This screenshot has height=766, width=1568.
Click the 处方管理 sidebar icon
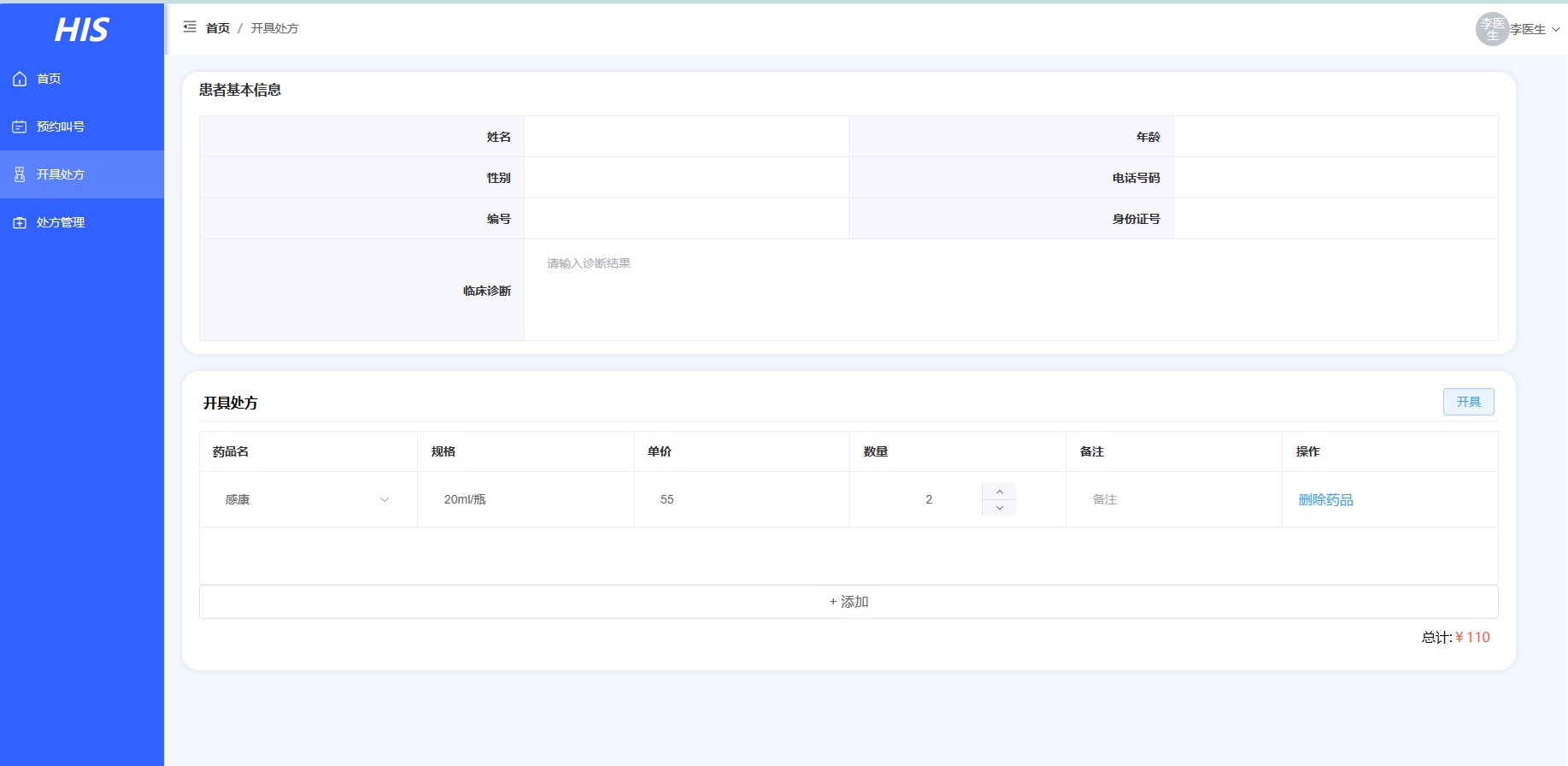(20, 222)
